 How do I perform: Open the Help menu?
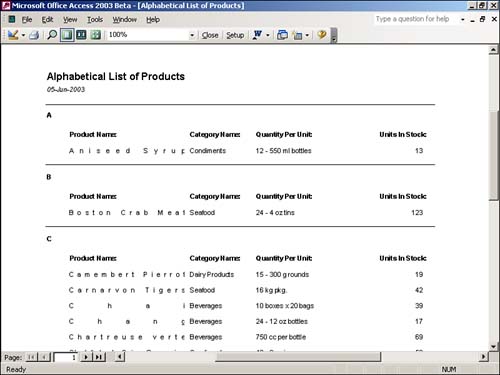153,20
